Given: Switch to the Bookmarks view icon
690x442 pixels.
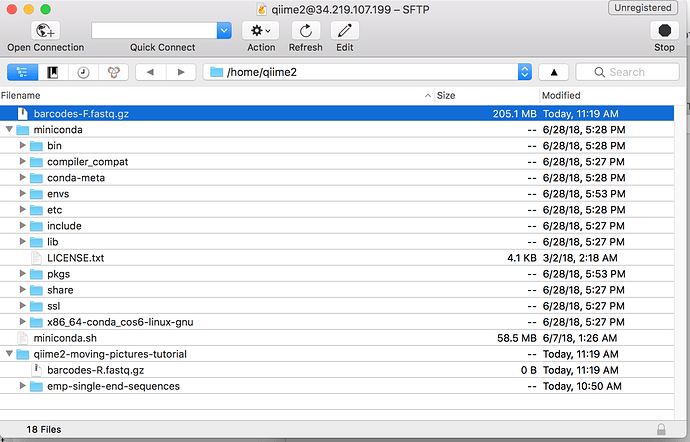Looking at the screenshot, I should coord(53,72).
